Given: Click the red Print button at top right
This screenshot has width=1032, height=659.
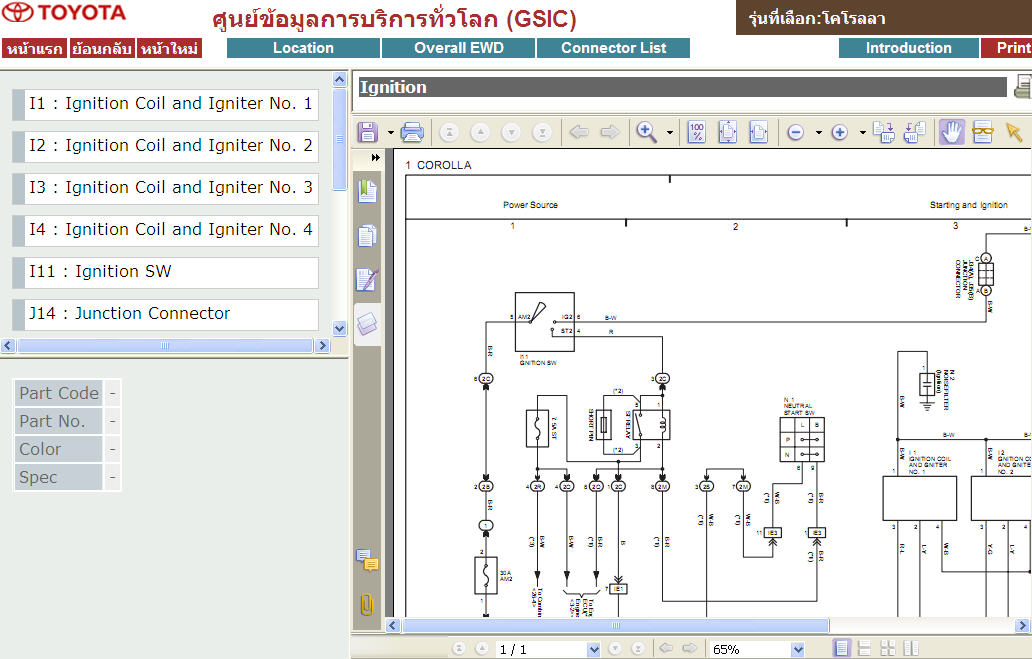Looking at the screenshot, I should point(1007,48).
